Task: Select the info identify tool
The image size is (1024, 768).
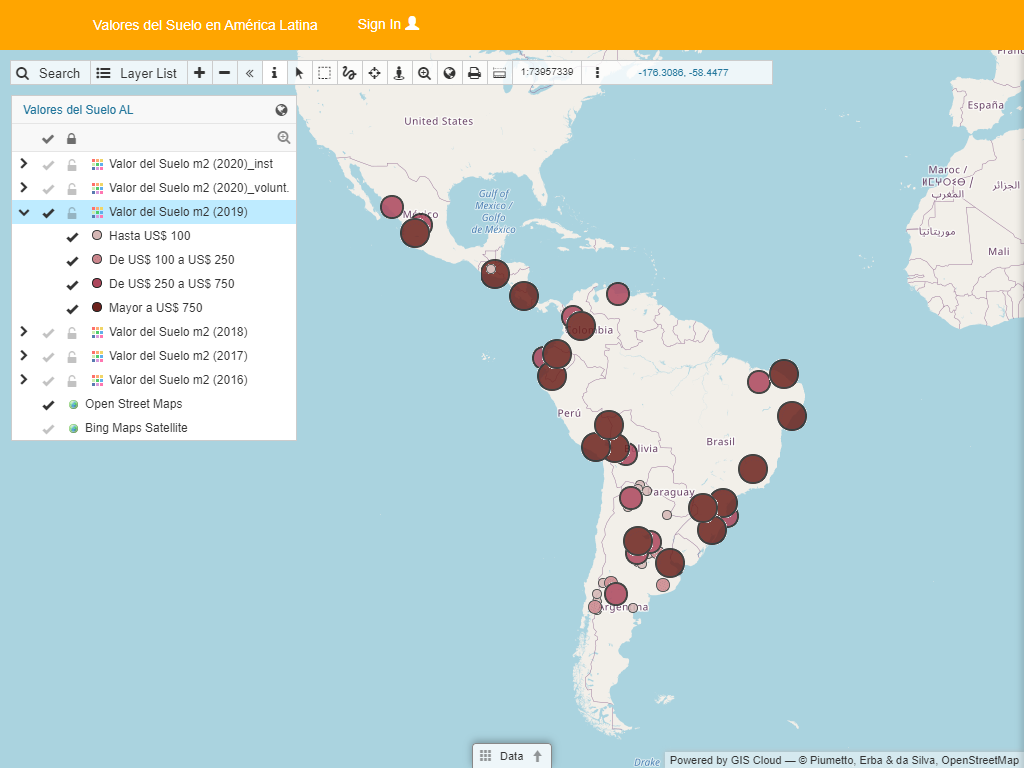Action: (x=275, y=73)
